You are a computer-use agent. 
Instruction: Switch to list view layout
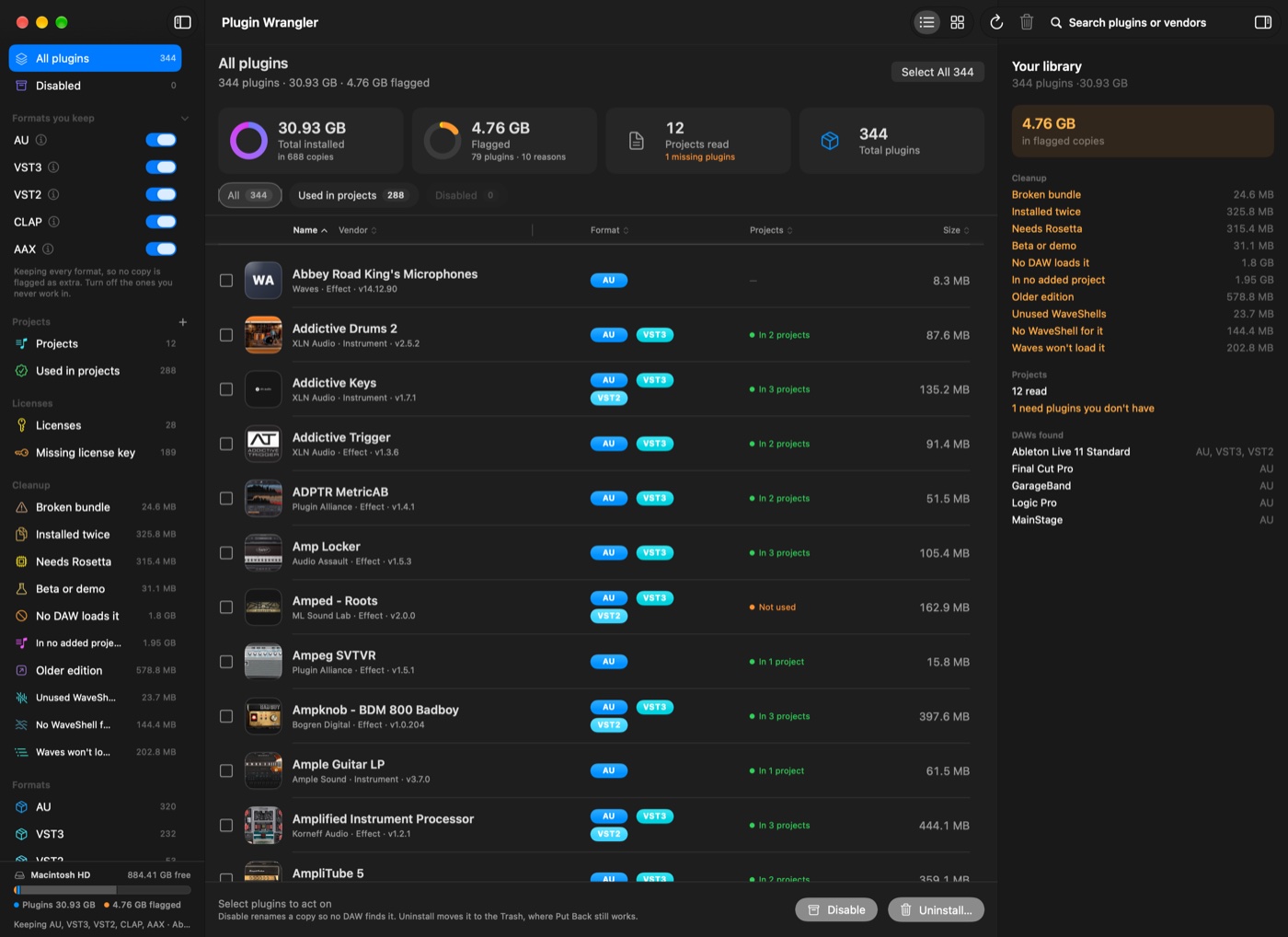point(926,22)
